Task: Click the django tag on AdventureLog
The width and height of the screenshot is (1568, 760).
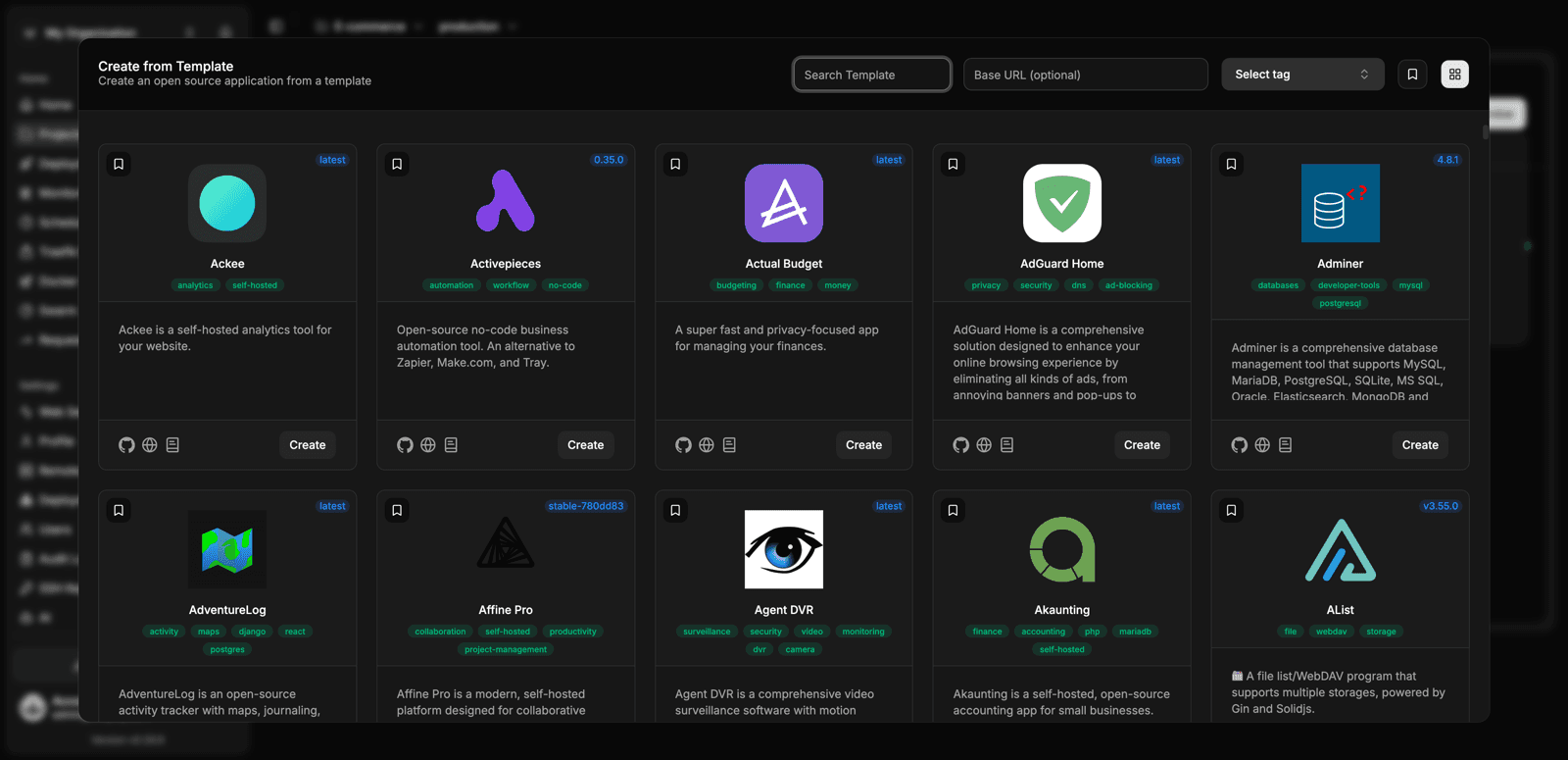Action: coord(252,632)
